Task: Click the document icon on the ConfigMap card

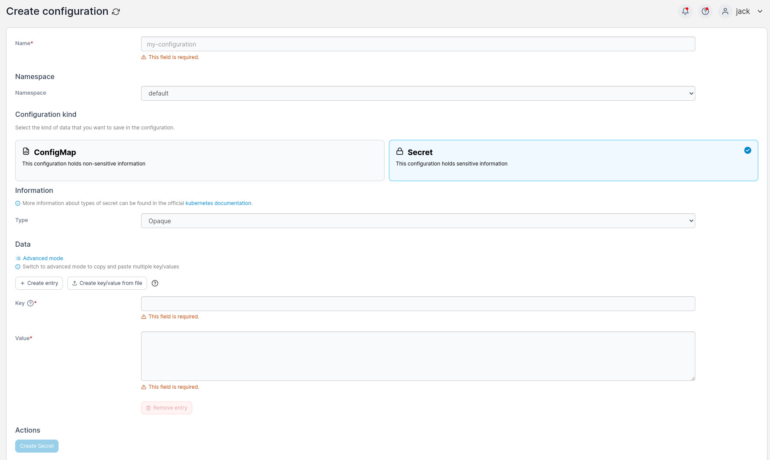Action: (x=26, y=152)
